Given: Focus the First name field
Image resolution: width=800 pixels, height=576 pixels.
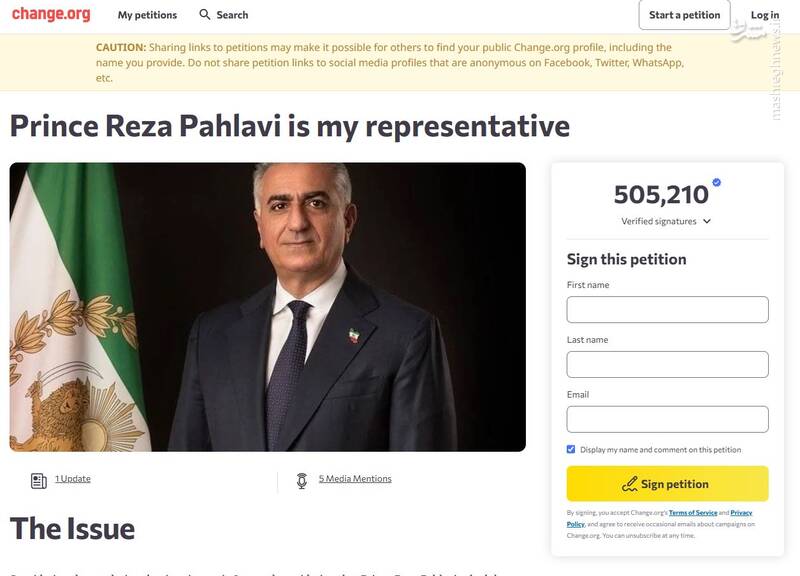Looking at the screenshot, I should point(667,310).
